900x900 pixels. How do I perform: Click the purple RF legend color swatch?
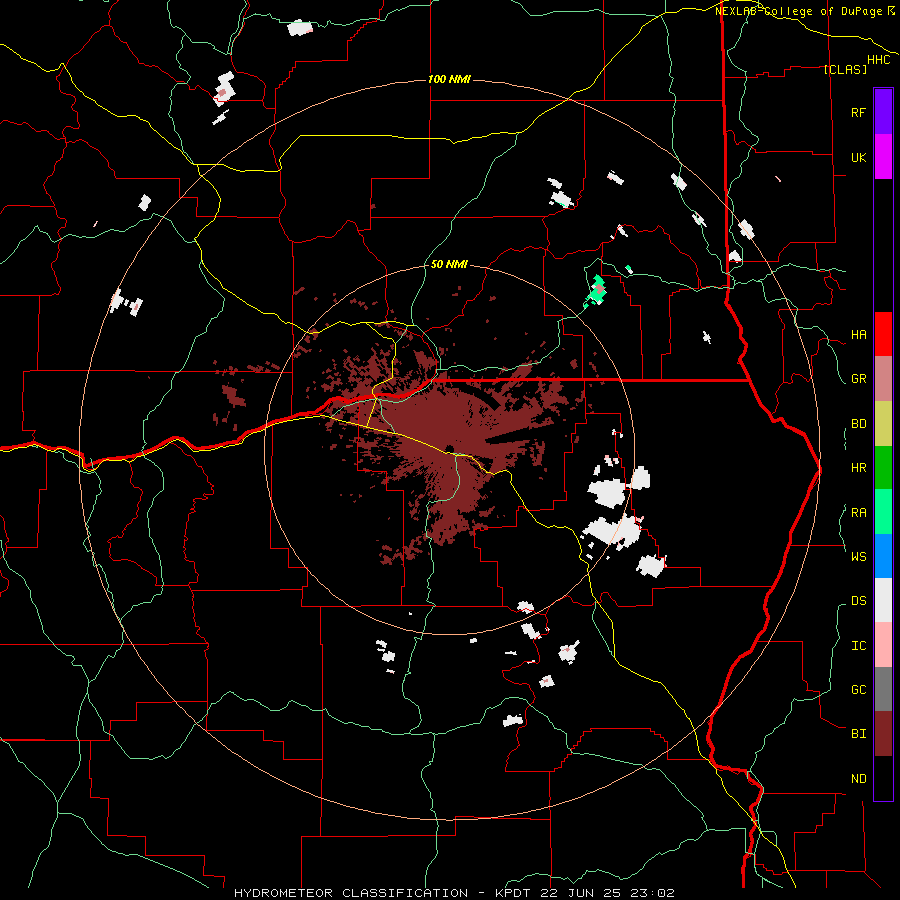point(883,112)
